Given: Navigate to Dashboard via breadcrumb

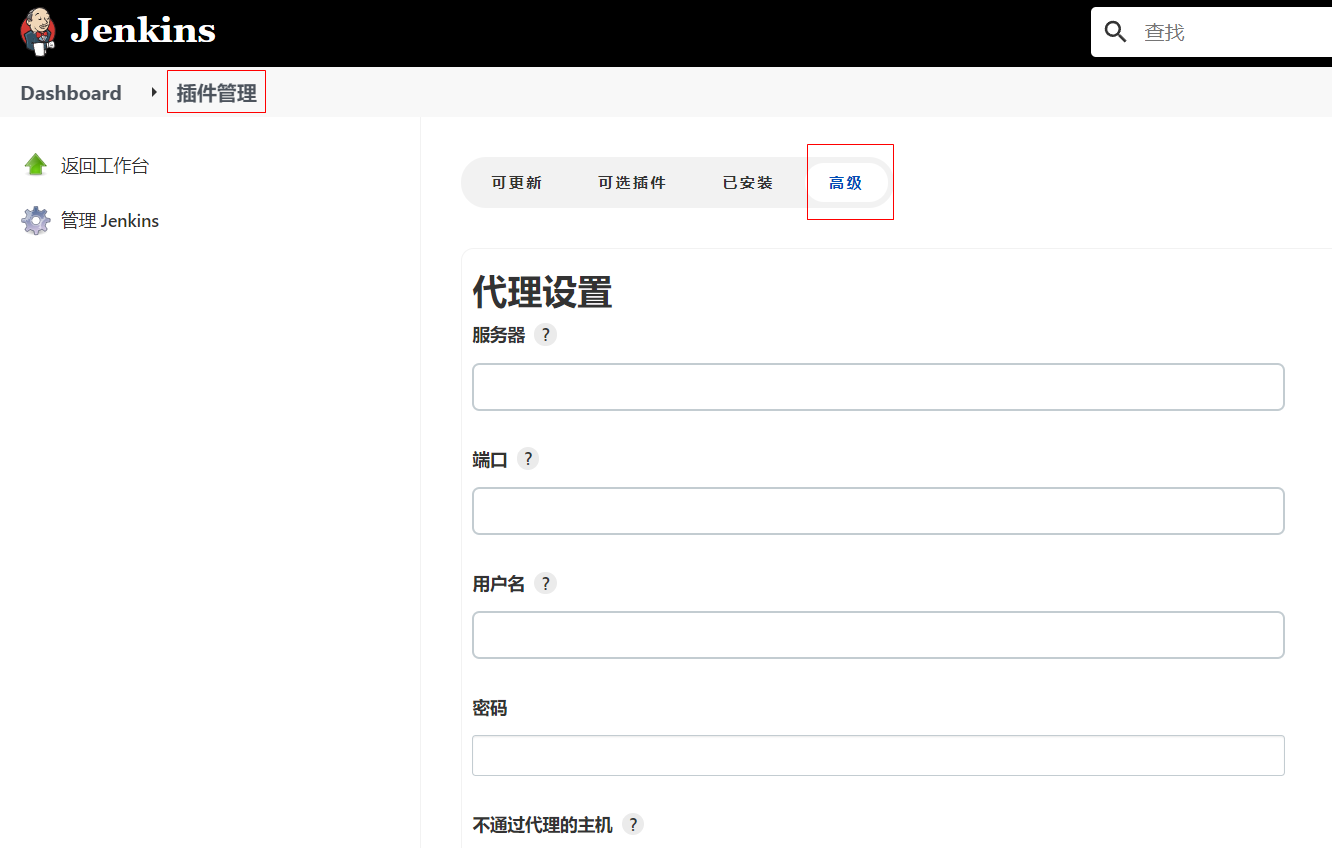Looking at the screenshot, I should [70, 92].
